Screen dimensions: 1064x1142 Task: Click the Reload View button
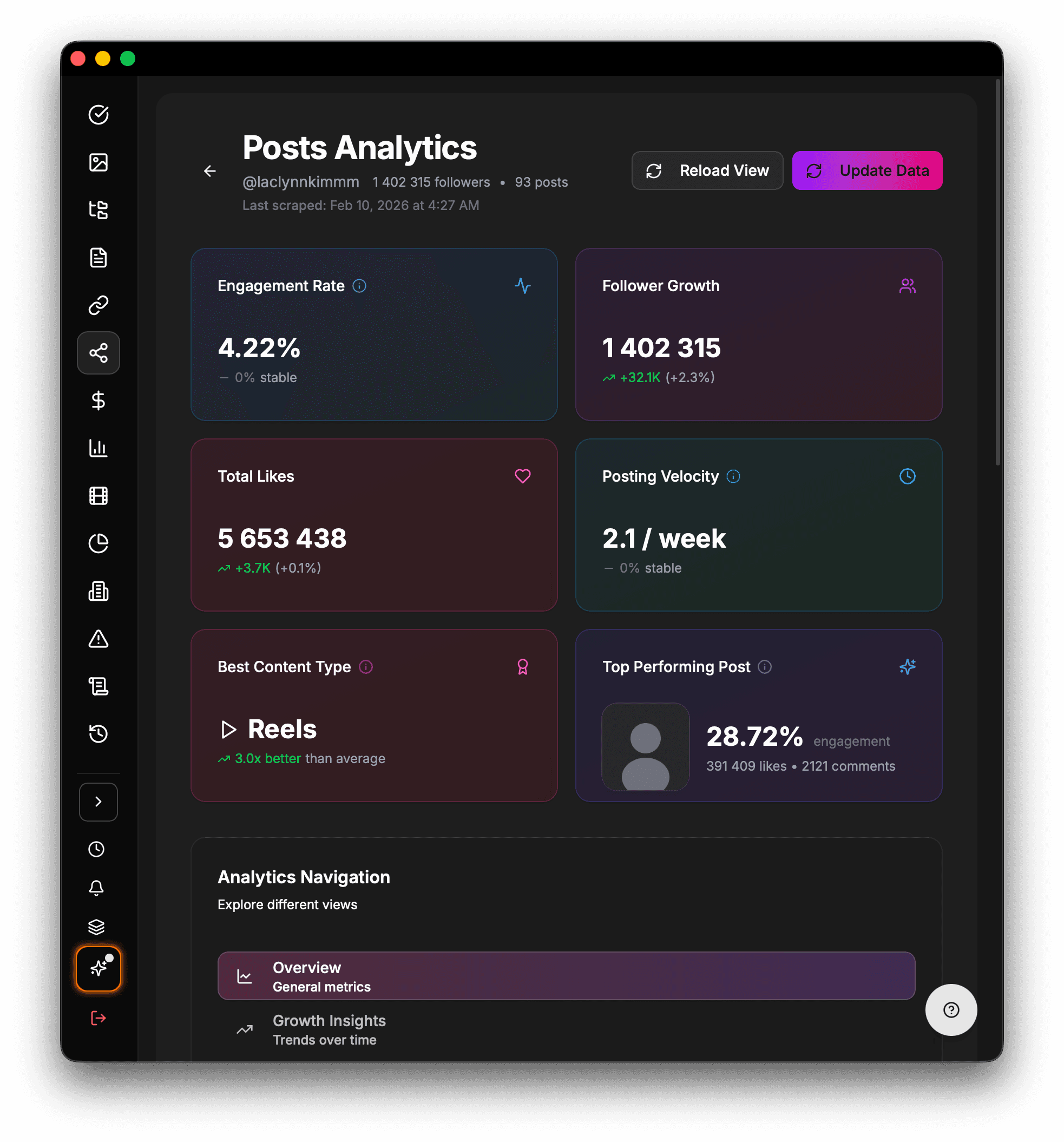[707, 170]
